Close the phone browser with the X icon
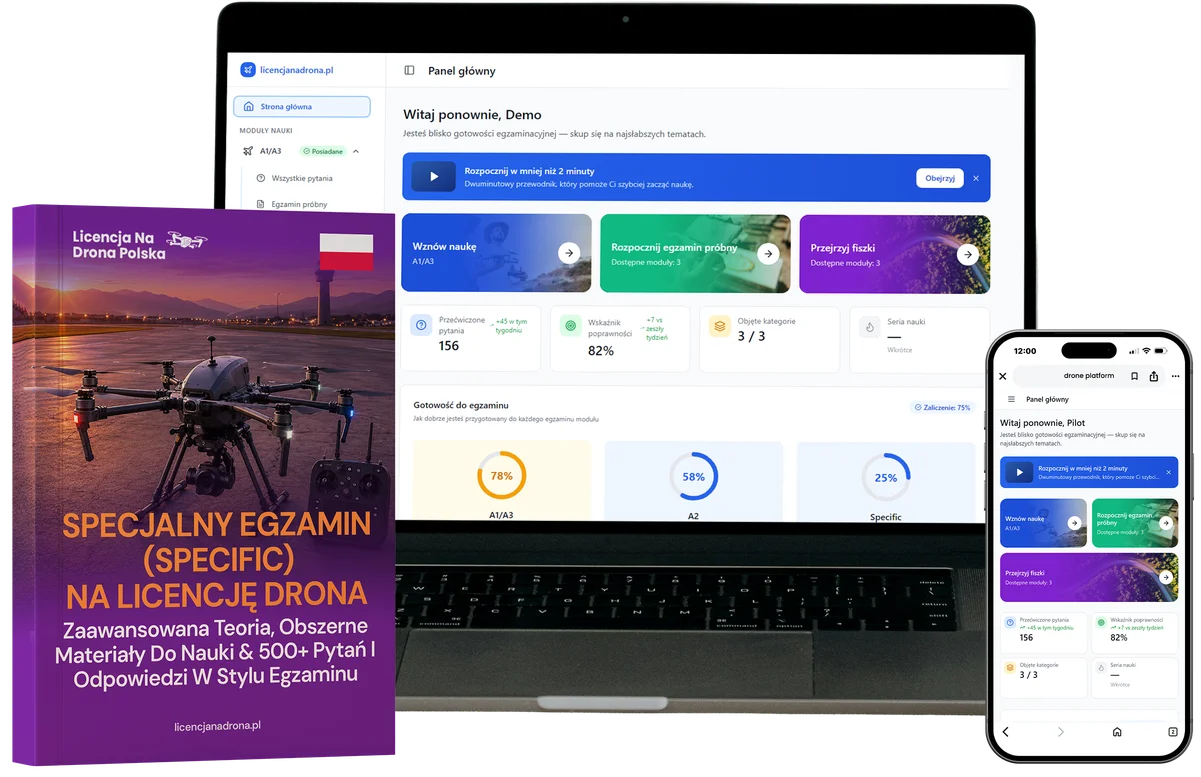The width and height of the screenshot is (1201, 777). tap(1003, 376)
